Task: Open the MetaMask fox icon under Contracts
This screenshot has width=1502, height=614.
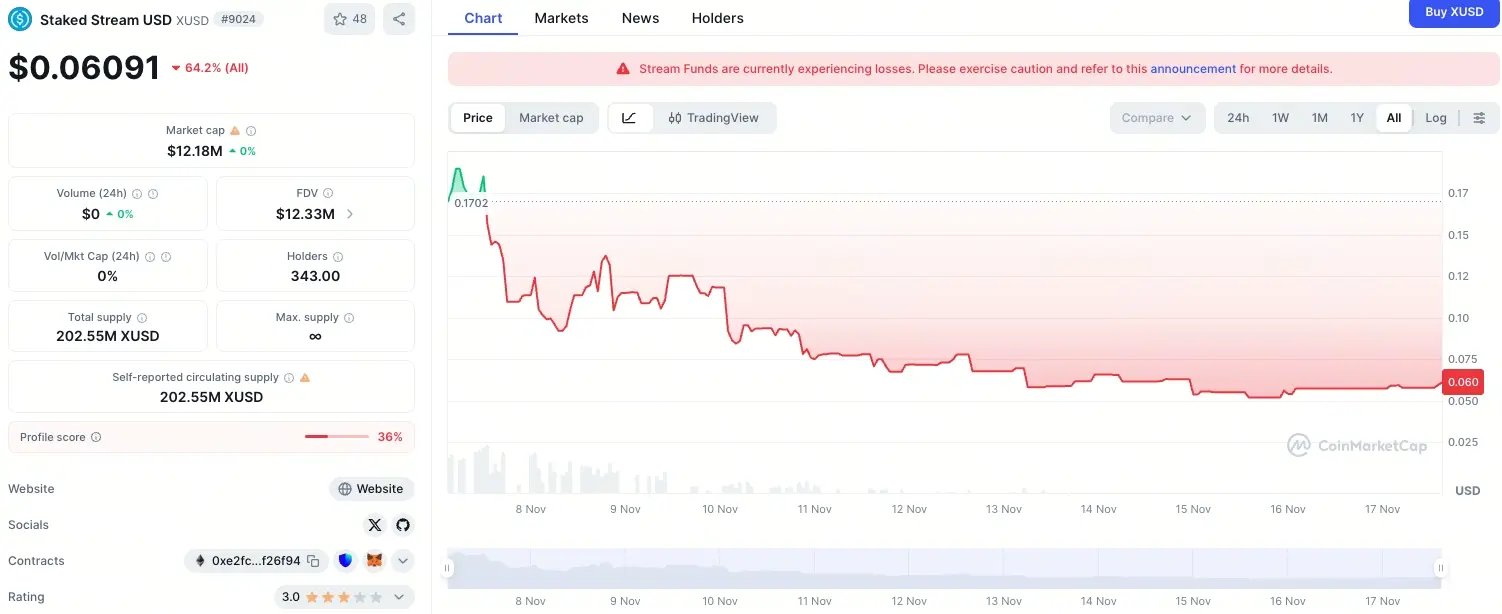Action: pos(373,561)
